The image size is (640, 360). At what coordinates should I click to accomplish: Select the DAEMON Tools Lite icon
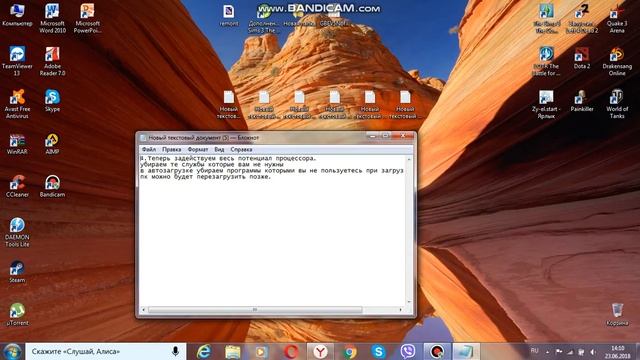17,232
